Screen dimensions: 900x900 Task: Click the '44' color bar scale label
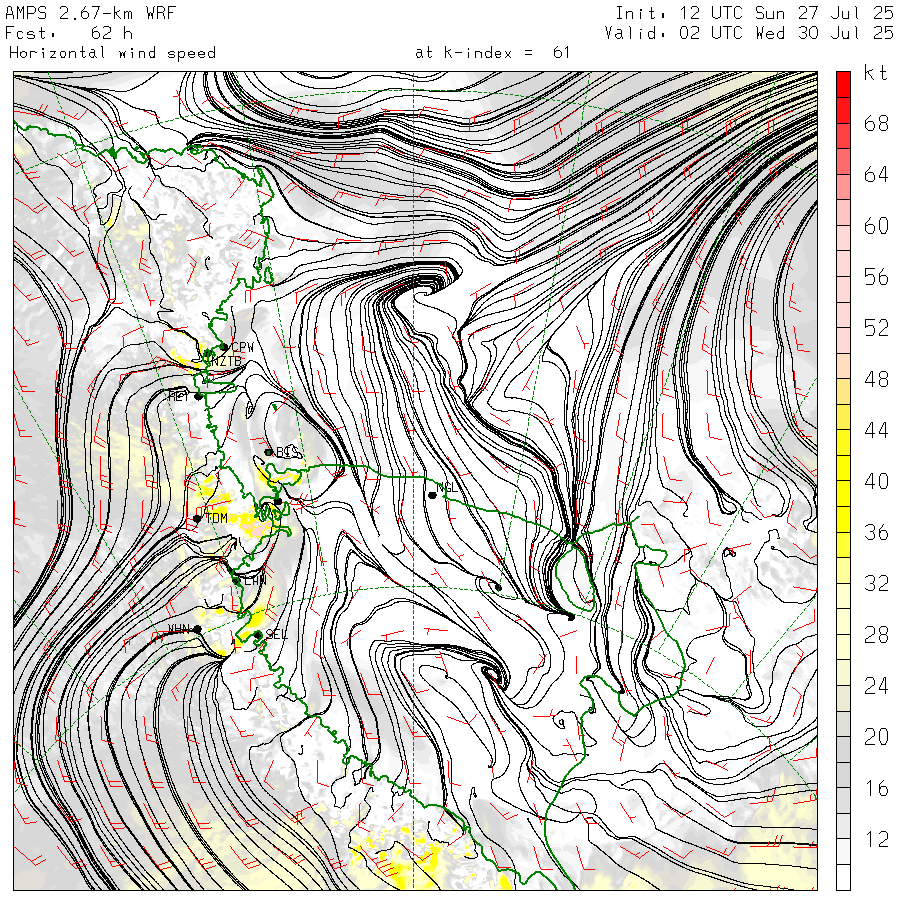point(876,430)
